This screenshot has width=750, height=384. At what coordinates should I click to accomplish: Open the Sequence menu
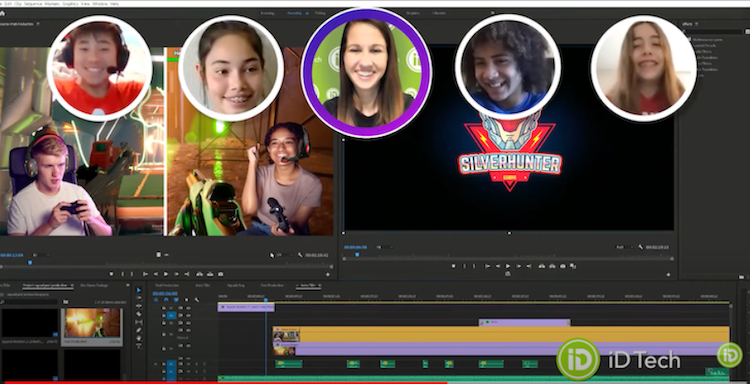33,4
